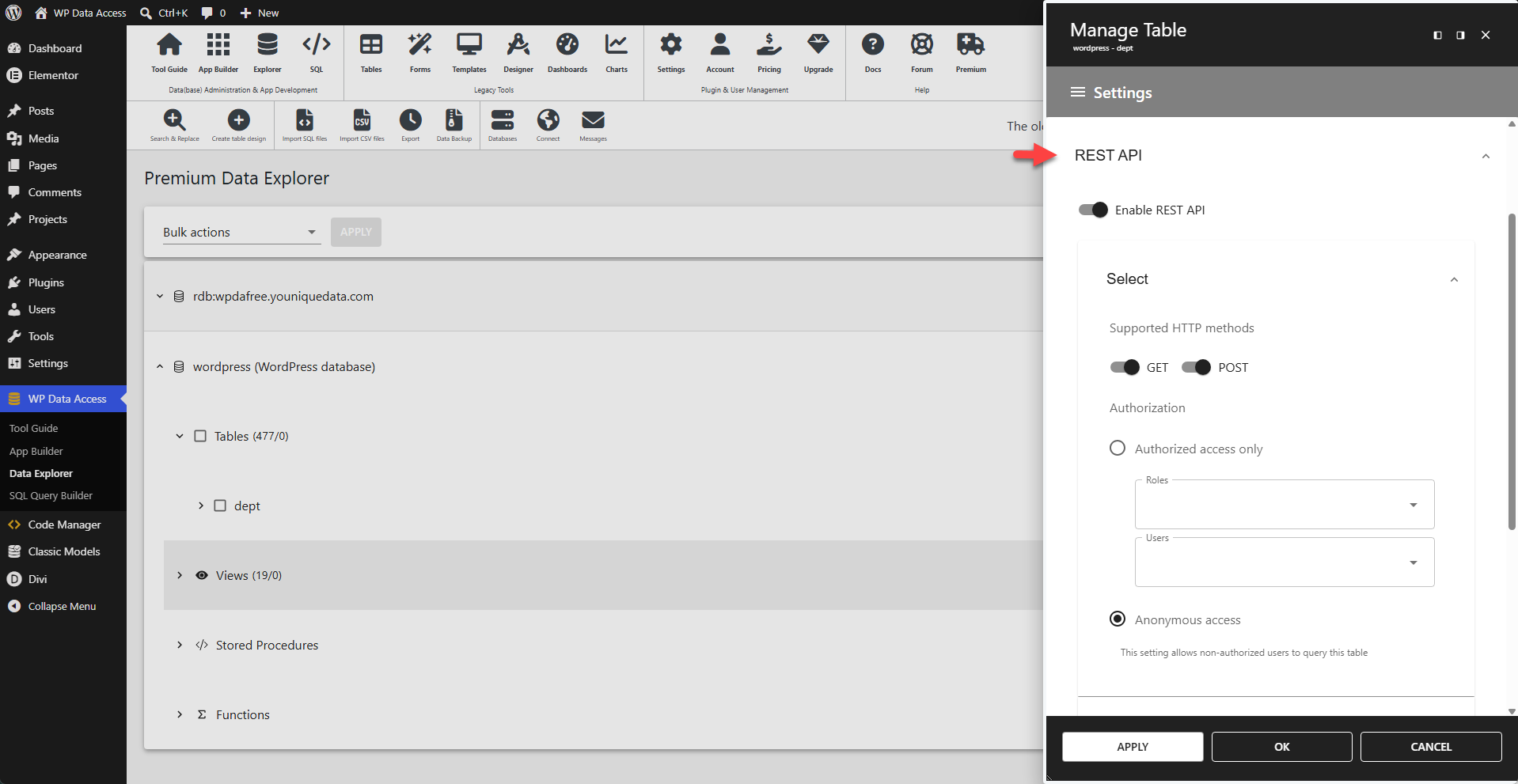Viewport: 1518px width, 784px height.
Task: Open the Data Backup icon
Action: (454, 125)
